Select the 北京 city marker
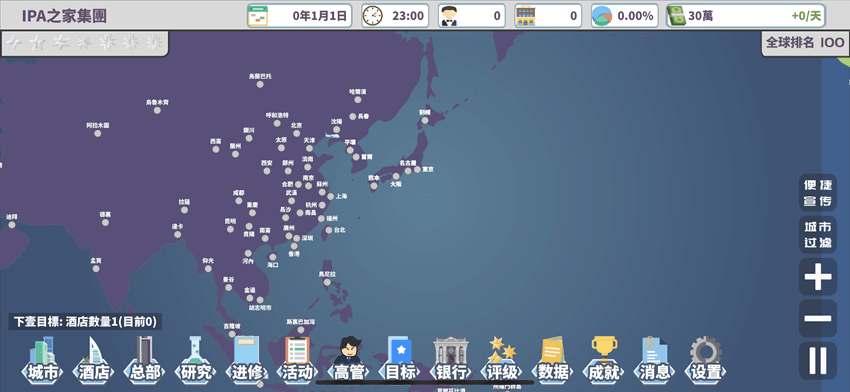Viewport: 850px width, 392px height. 296,133
